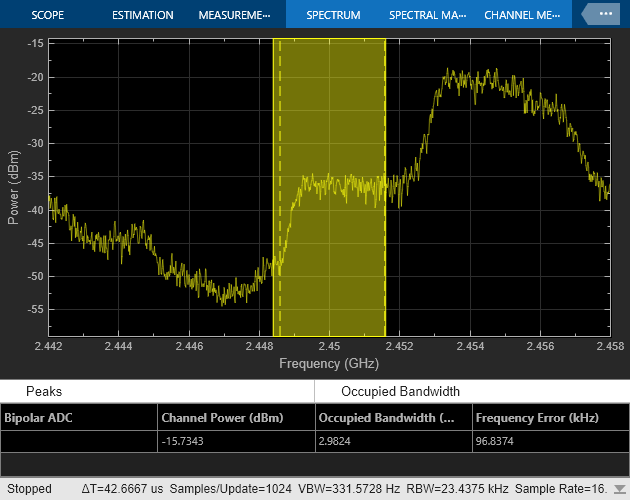Click the right dashed occupied bandwidth cursor
The width and height of the screenshot is (630, 500).
(x=385, y=200)
